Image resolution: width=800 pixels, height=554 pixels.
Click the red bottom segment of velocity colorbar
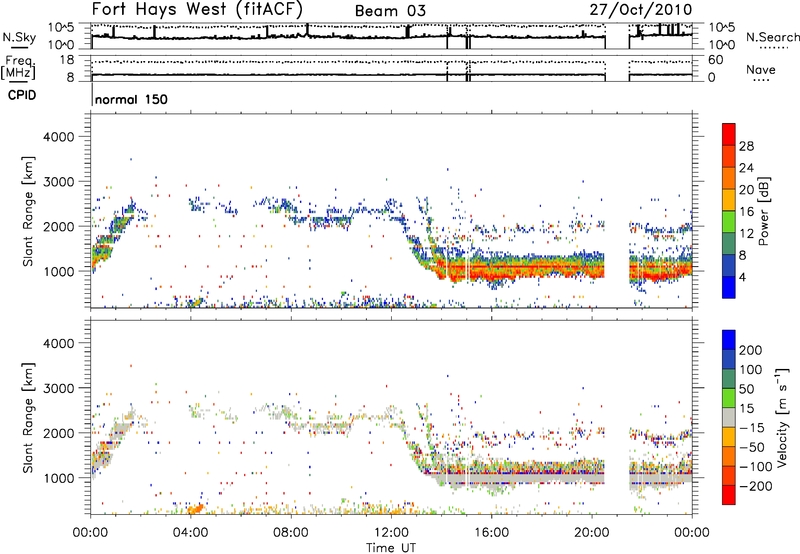[x=729, y=495]
